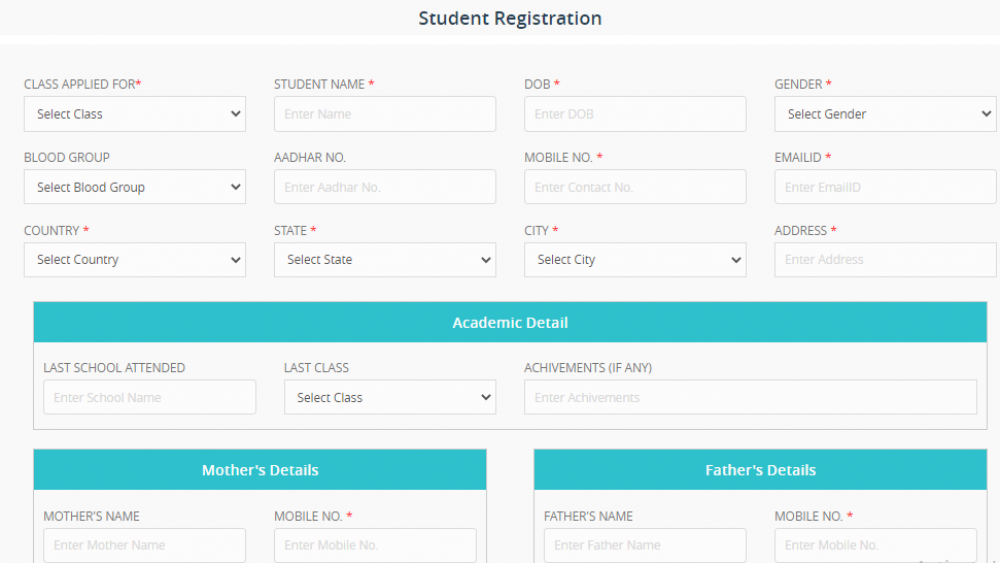The width and height of the screenshot is (1000, 563).
Task: Open the Blood Group dropdown
Action: click(x=134, y=187)
